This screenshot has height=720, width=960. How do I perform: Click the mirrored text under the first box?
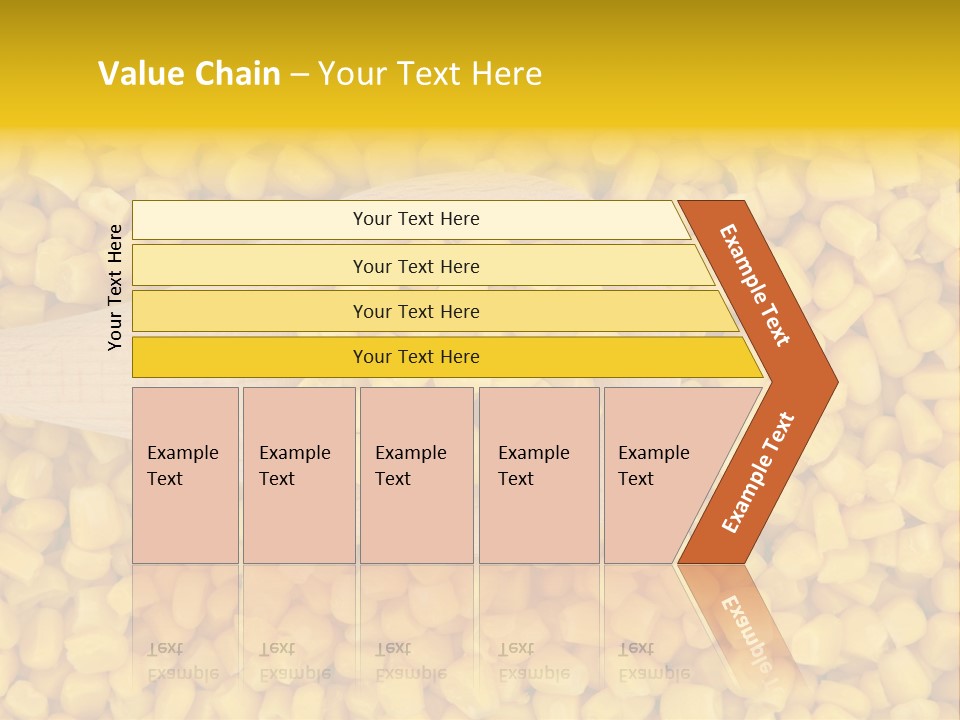(x=182, y=661)
